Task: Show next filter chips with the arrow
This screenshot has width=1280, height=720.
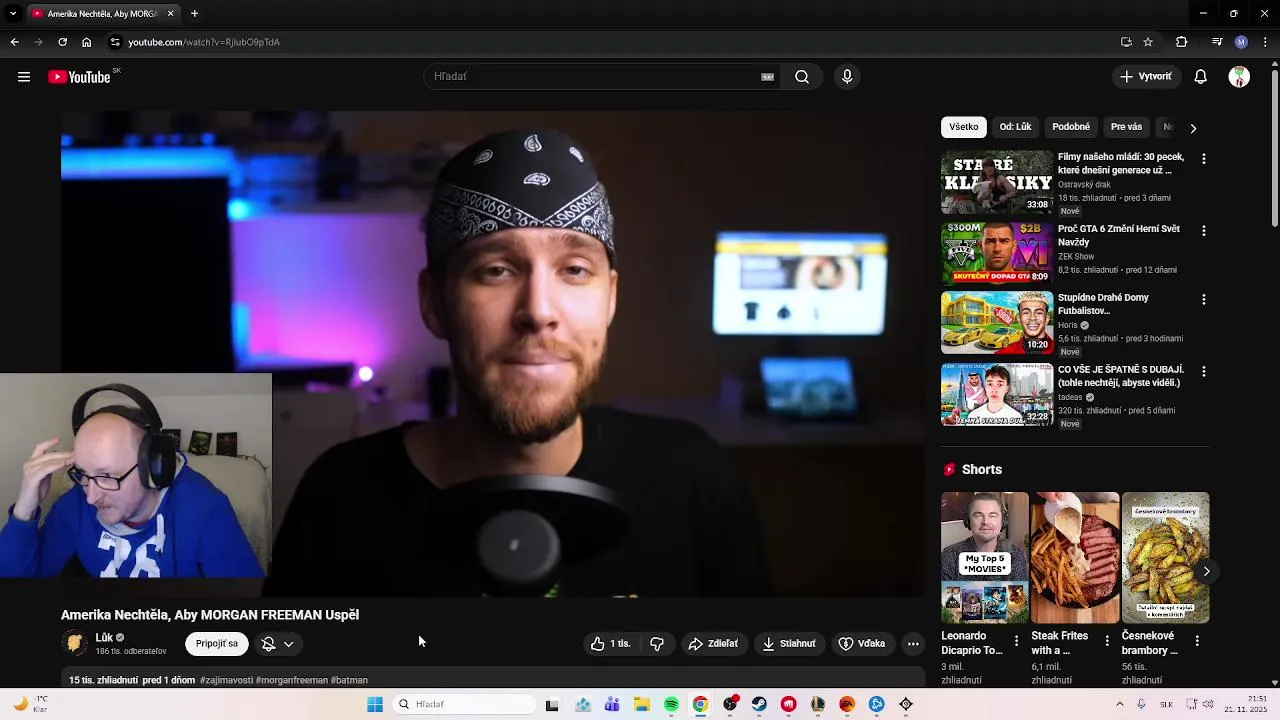Action: (x=1192, y=128)
